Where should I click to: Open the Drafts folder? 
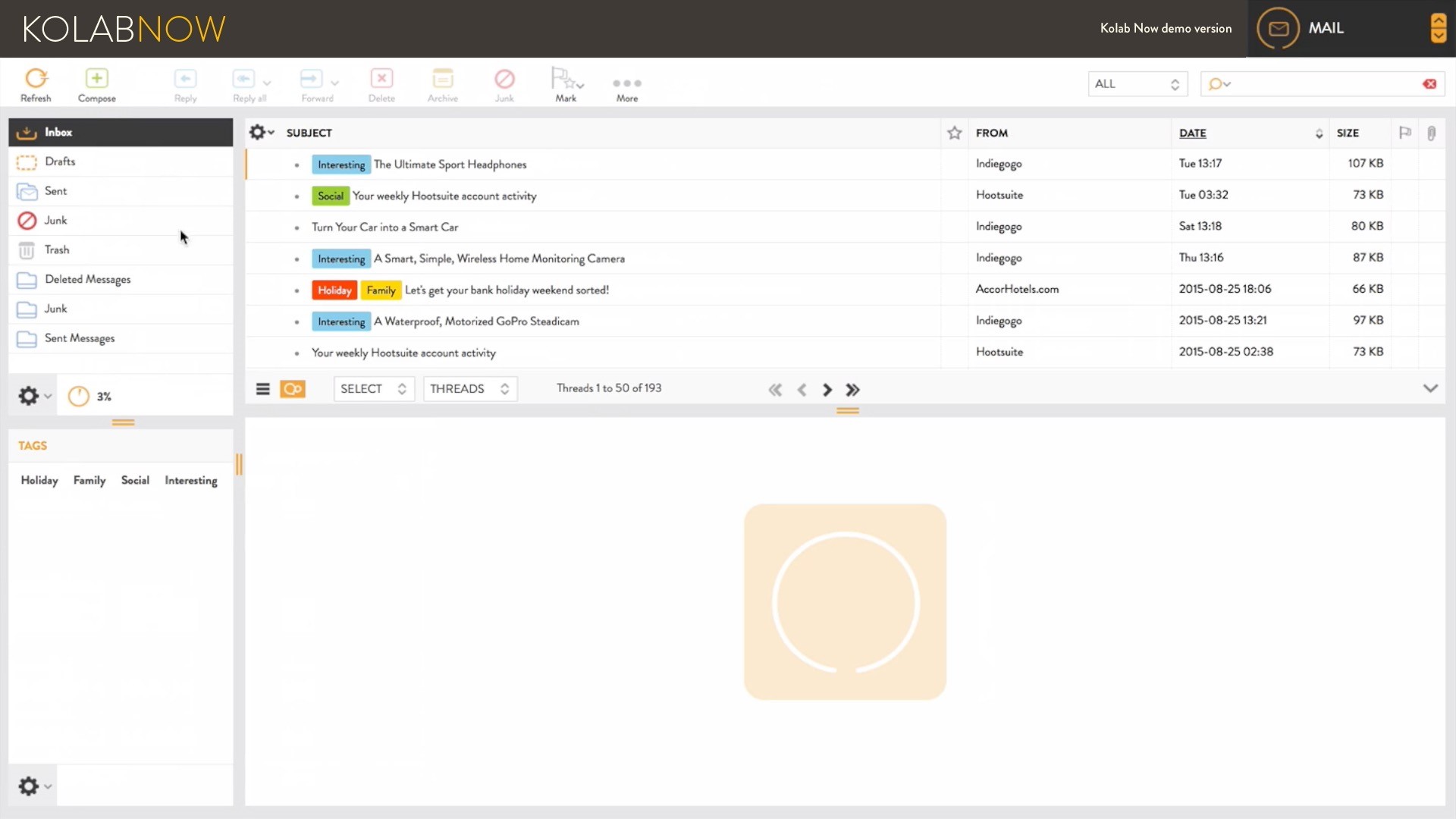coord(61,162)
